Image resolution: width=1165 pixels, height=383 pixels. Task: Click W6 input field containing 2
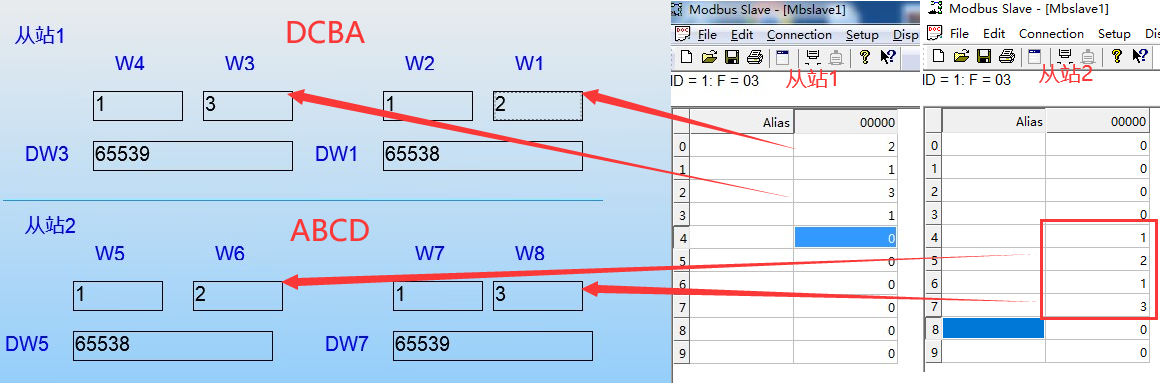click(x=238, y=295)
